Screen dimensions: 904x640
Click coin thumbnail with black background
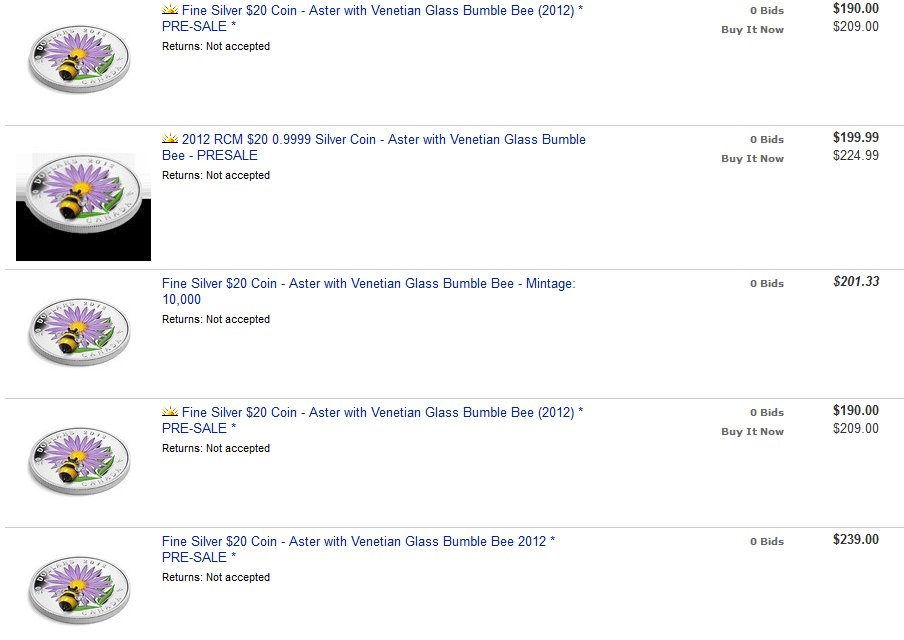(84, 207)
